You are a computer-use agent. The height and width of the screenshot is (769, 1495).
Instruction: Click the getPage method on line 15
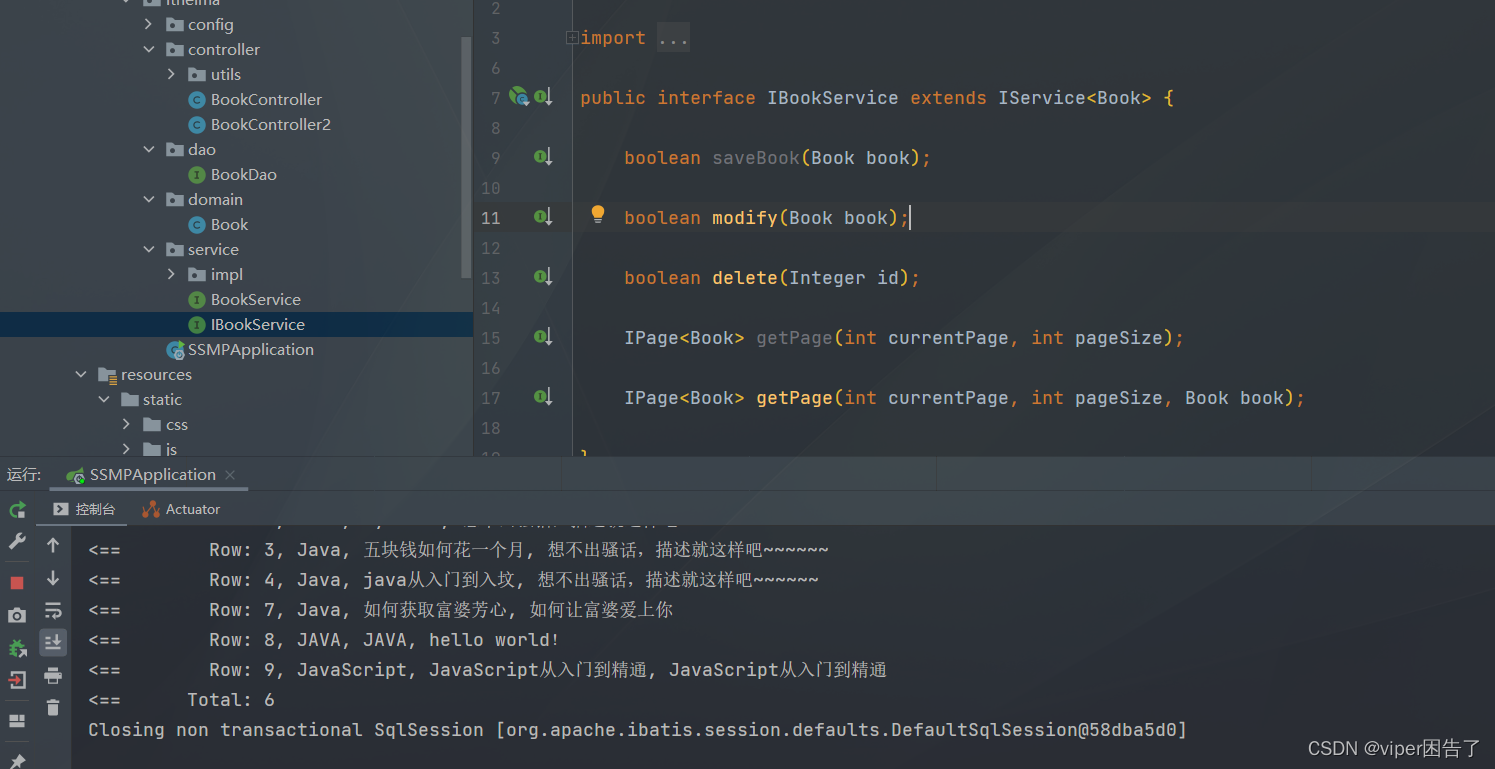click(x=794, y=337)
